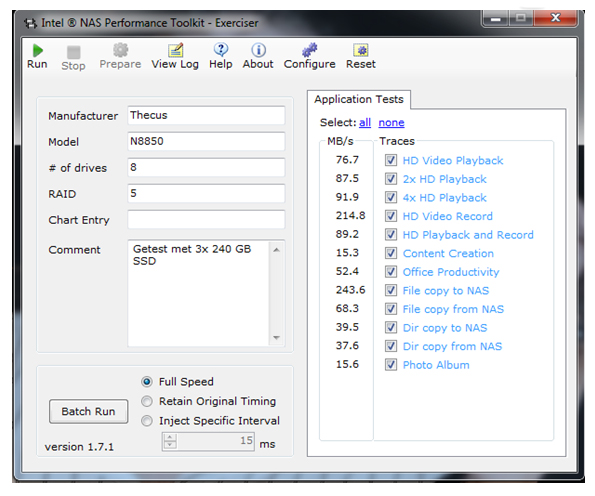Image resolution: width=595 pixels, height=496 pixels.
Task: Click the HD Video Record trace label
Action: (448, 216)
